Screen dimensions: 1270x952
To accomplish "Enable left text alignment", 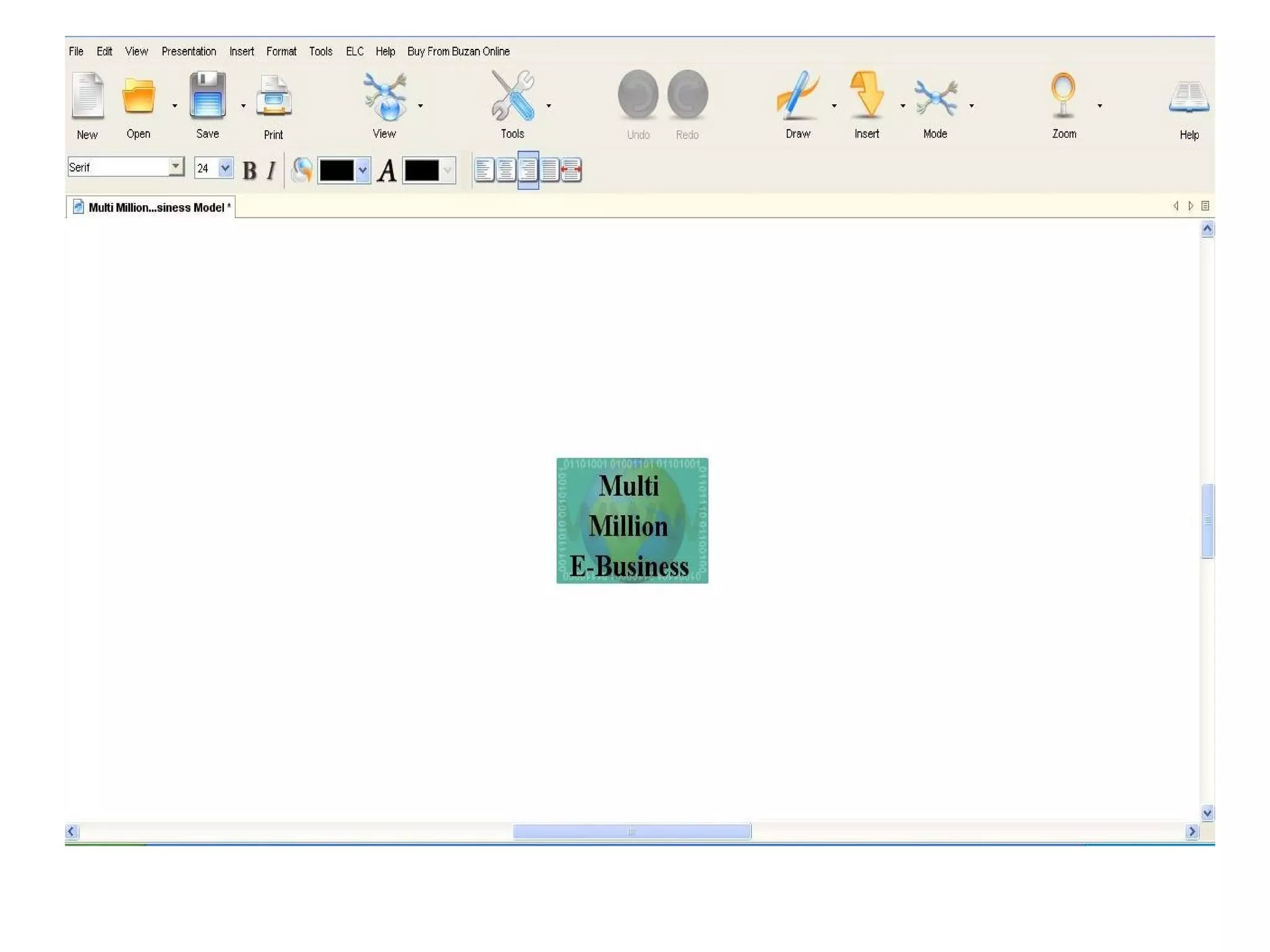I will pyautogui.click(x=484, y=170).
